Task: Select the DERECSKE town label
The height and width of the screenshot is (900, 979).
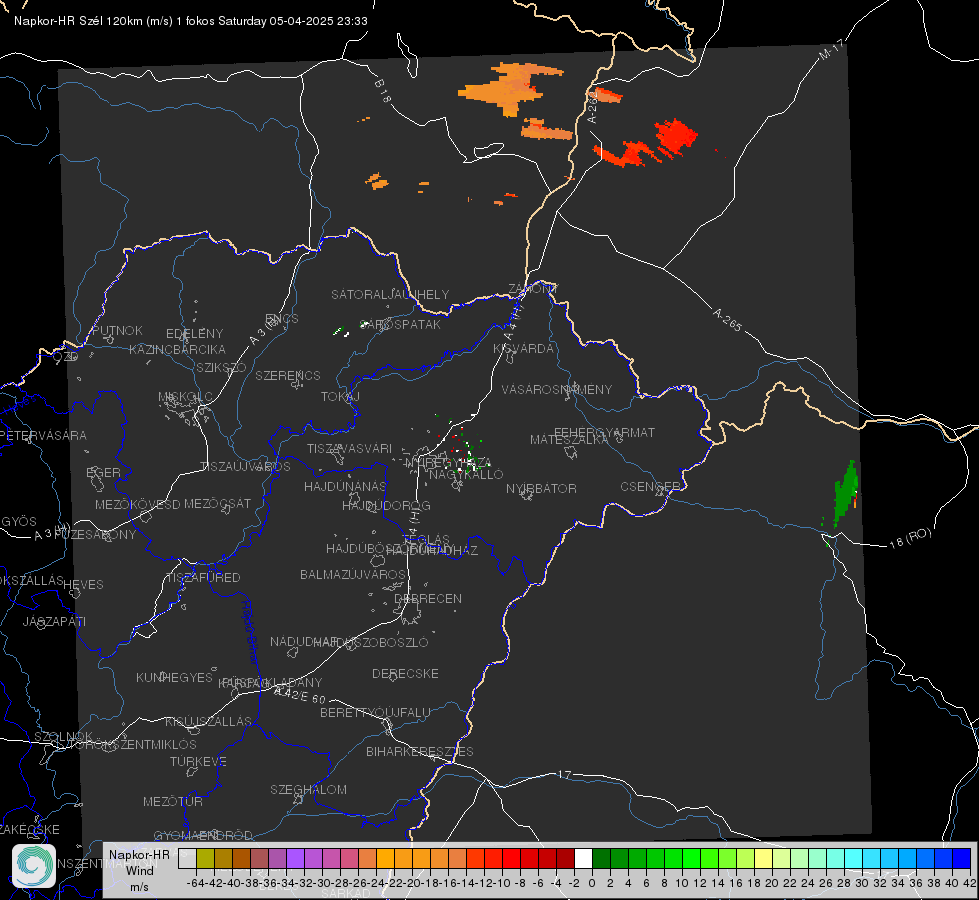Action: click(405, 673)
